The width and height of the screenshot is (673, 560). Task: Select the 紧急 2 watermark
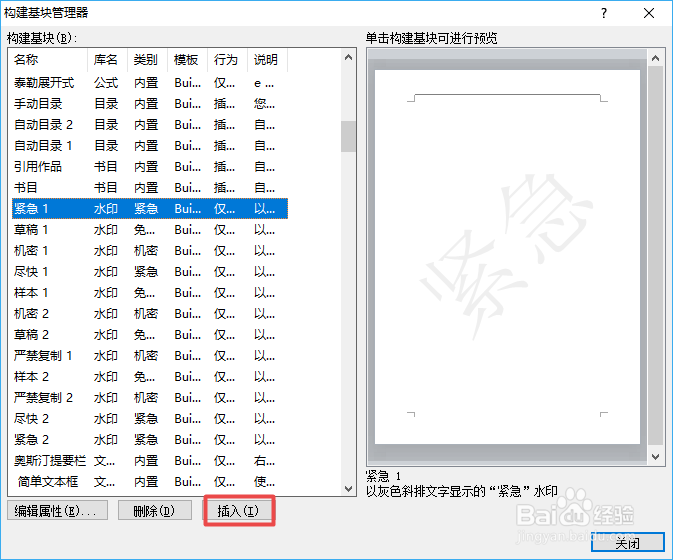(150, 440)
